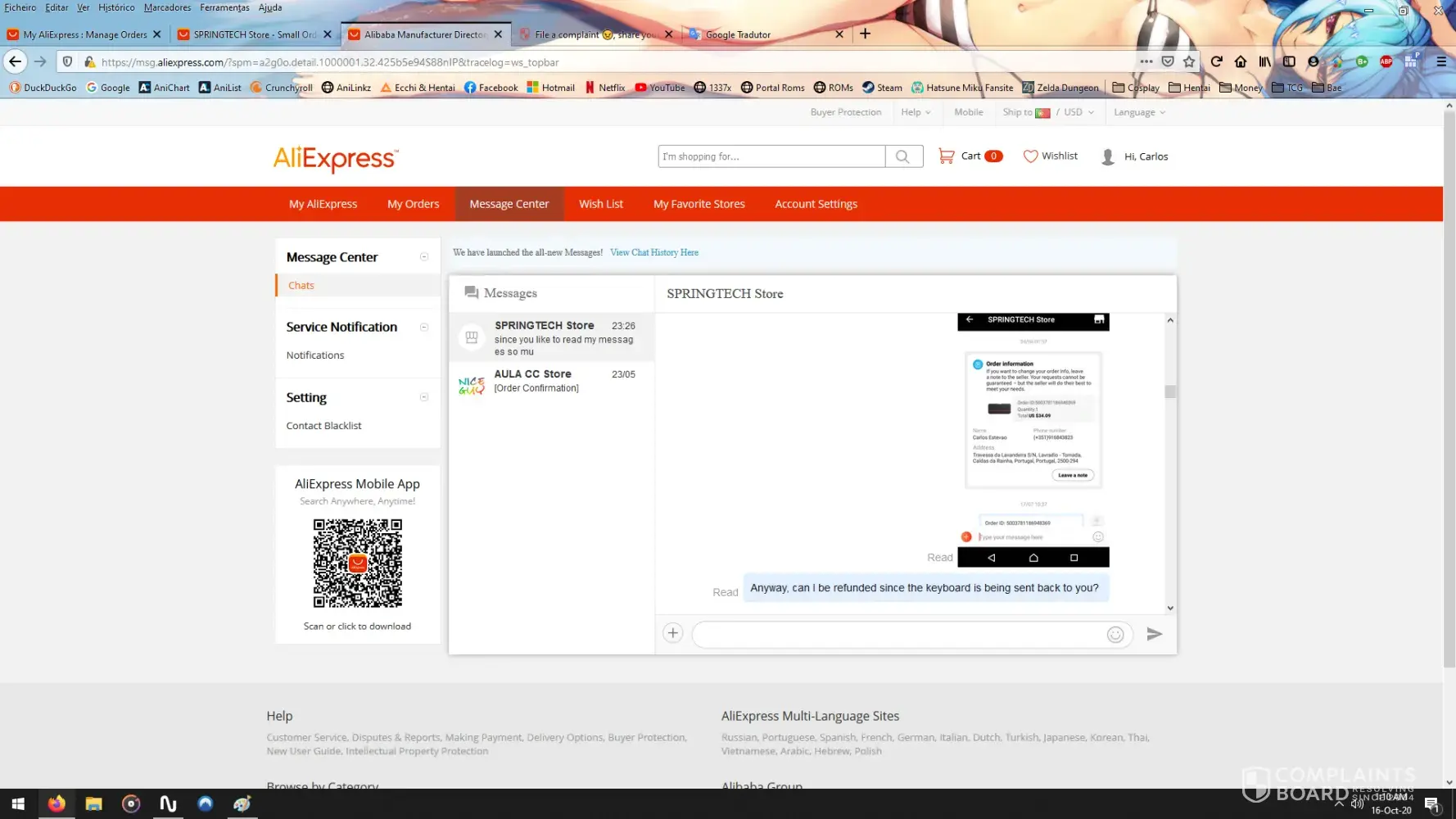Switch to the File a complaint tab
The image size is (1456, 819).
(596, 34)
